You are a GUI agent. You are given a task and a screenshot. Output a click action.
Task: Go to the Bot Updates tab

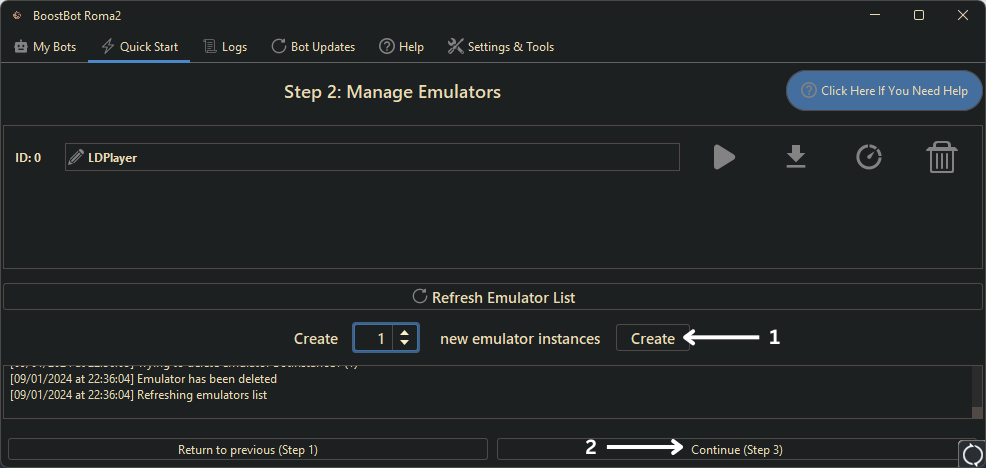click(313, 47)
